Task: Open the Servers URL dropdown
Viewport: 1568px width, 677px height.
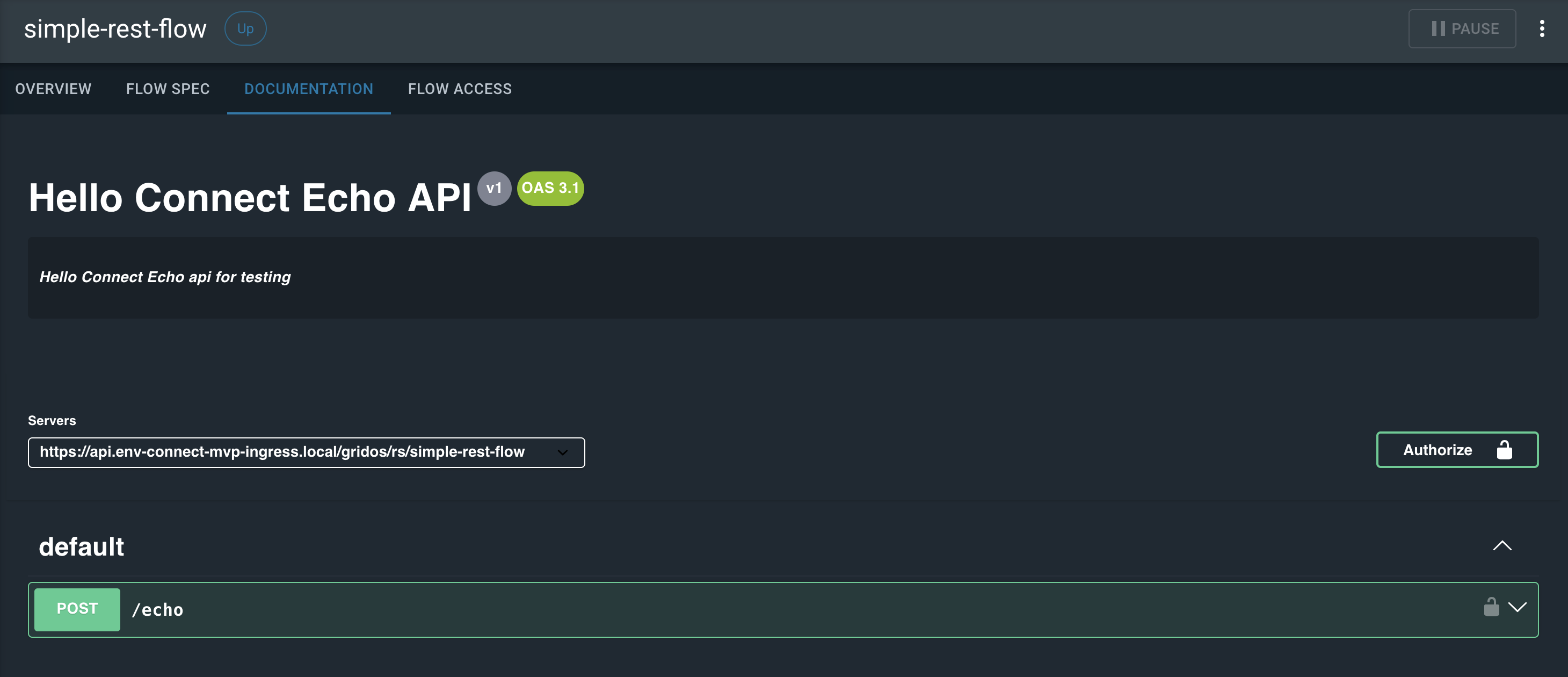Action: (x=562, y=452)
